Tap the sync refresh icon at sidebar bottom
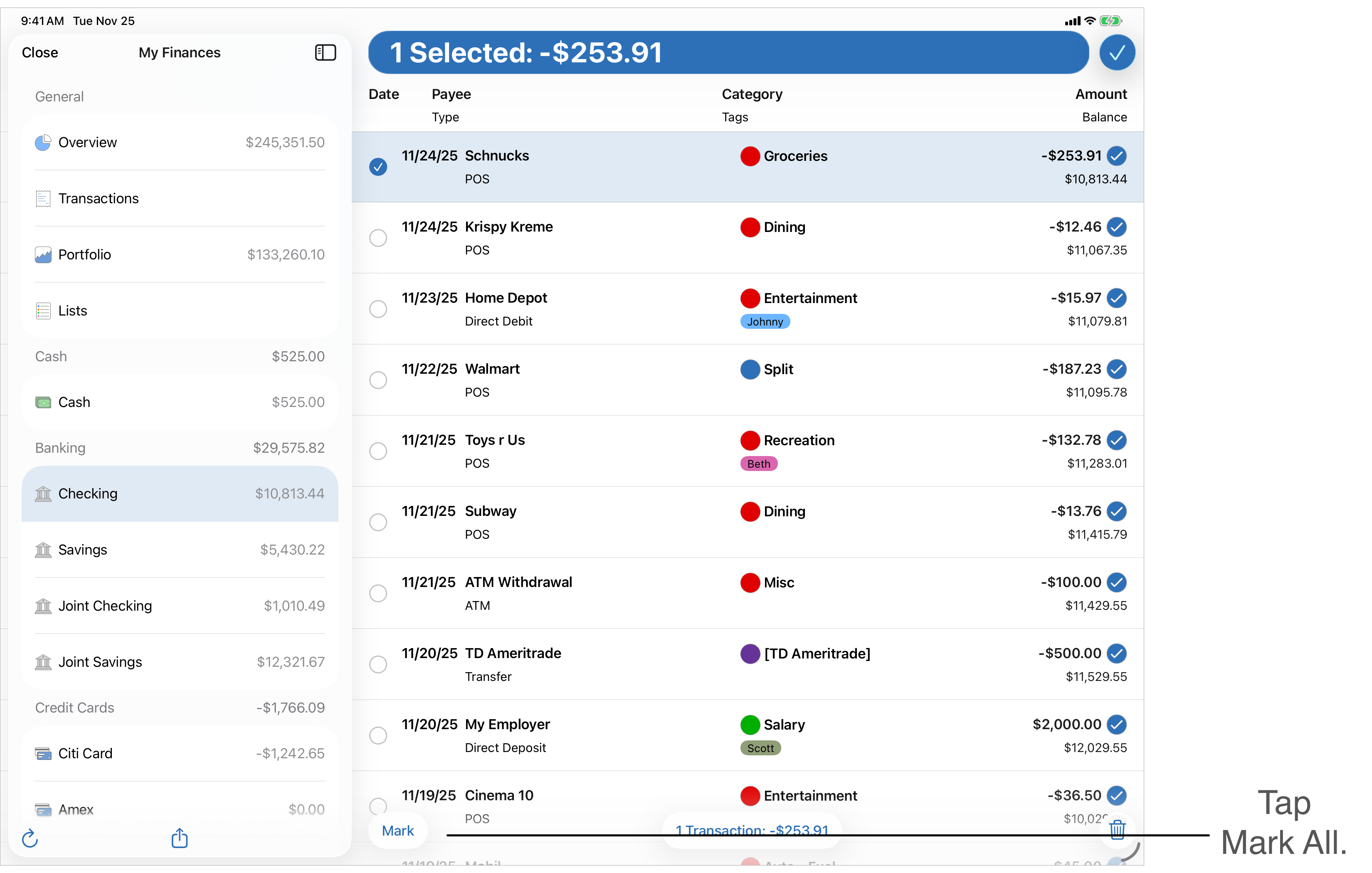Screen dimensions: 1372x873 [x=30, y=838]
